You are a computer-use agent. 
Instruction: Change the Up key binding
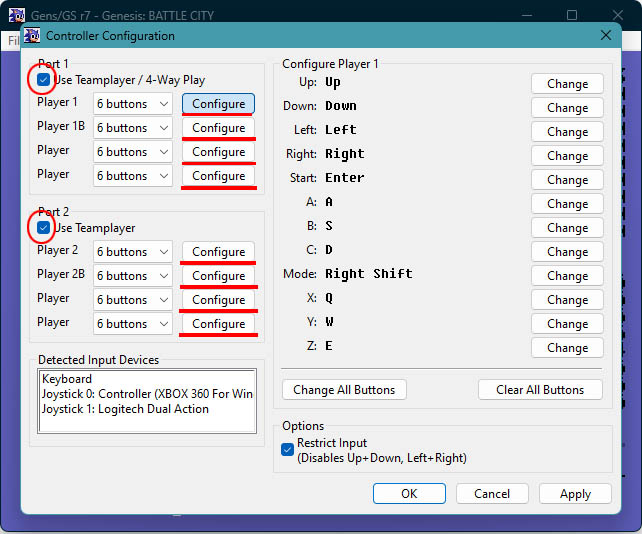point(567,84)
